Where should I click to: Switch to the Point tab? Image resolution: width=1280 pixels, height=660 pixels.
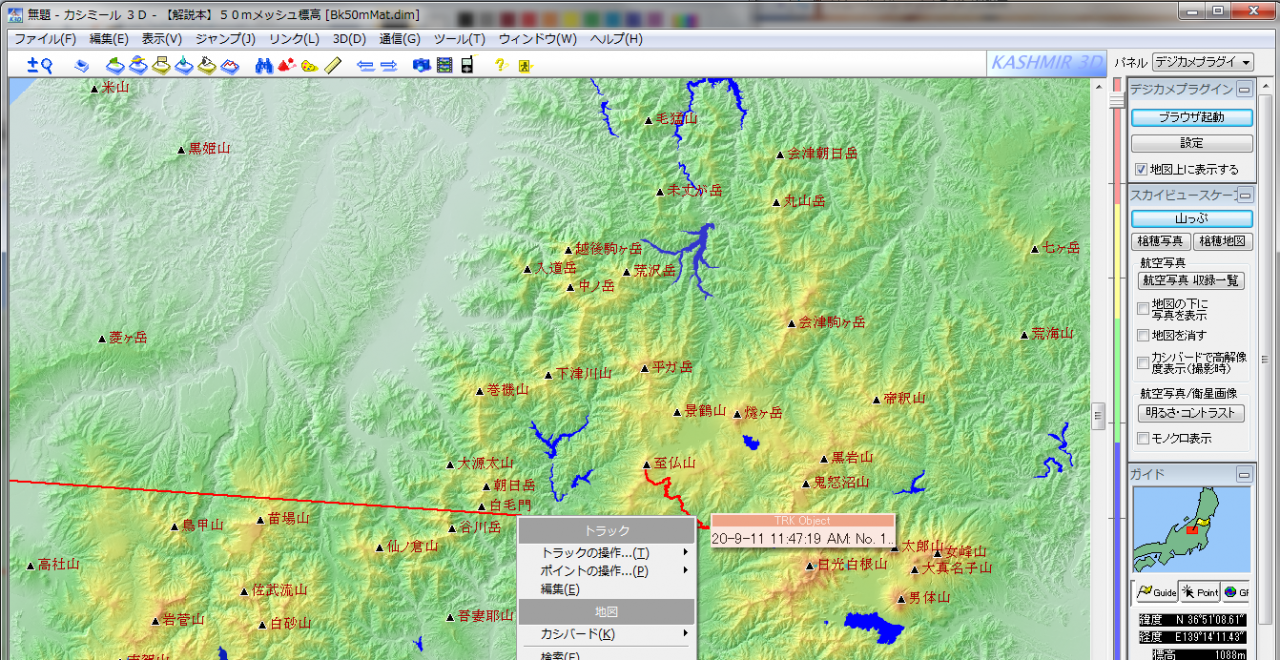tap(1199, 592)
